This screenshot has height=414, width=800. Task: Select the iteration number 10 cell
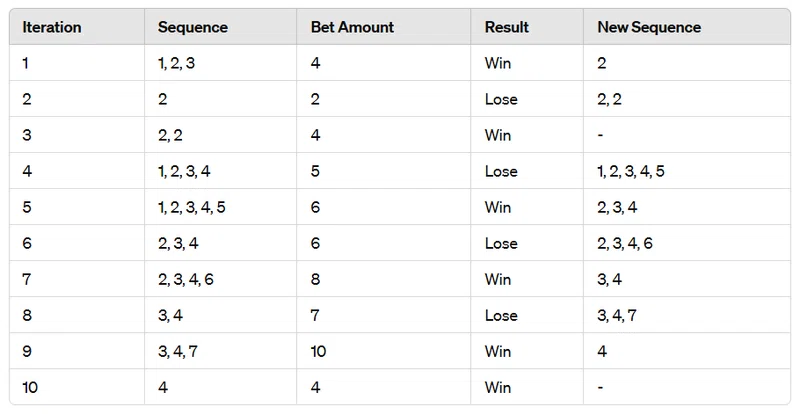pos(31,387)
